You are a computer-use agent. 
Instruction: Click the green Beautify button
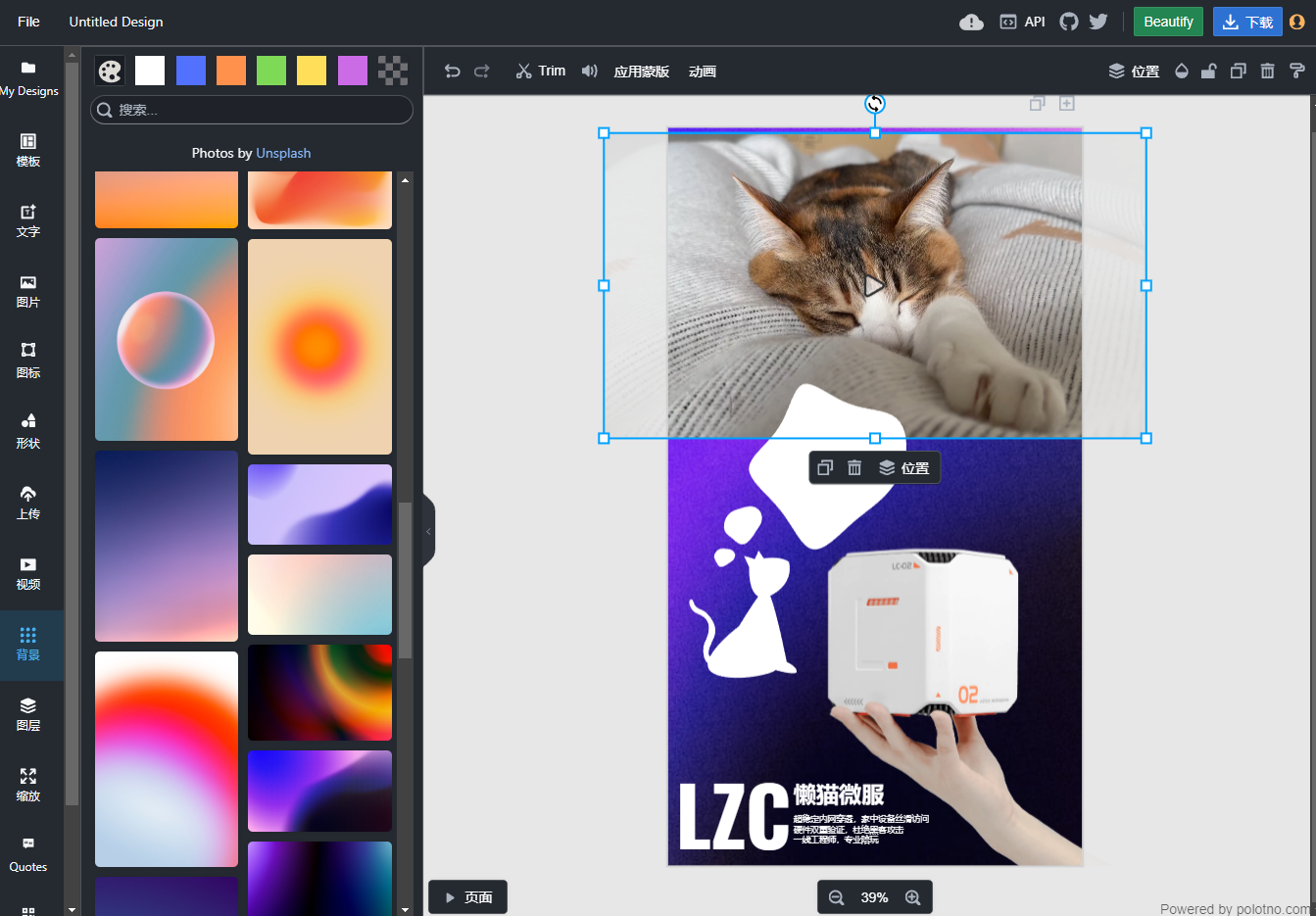click(x=1168, y=22)
